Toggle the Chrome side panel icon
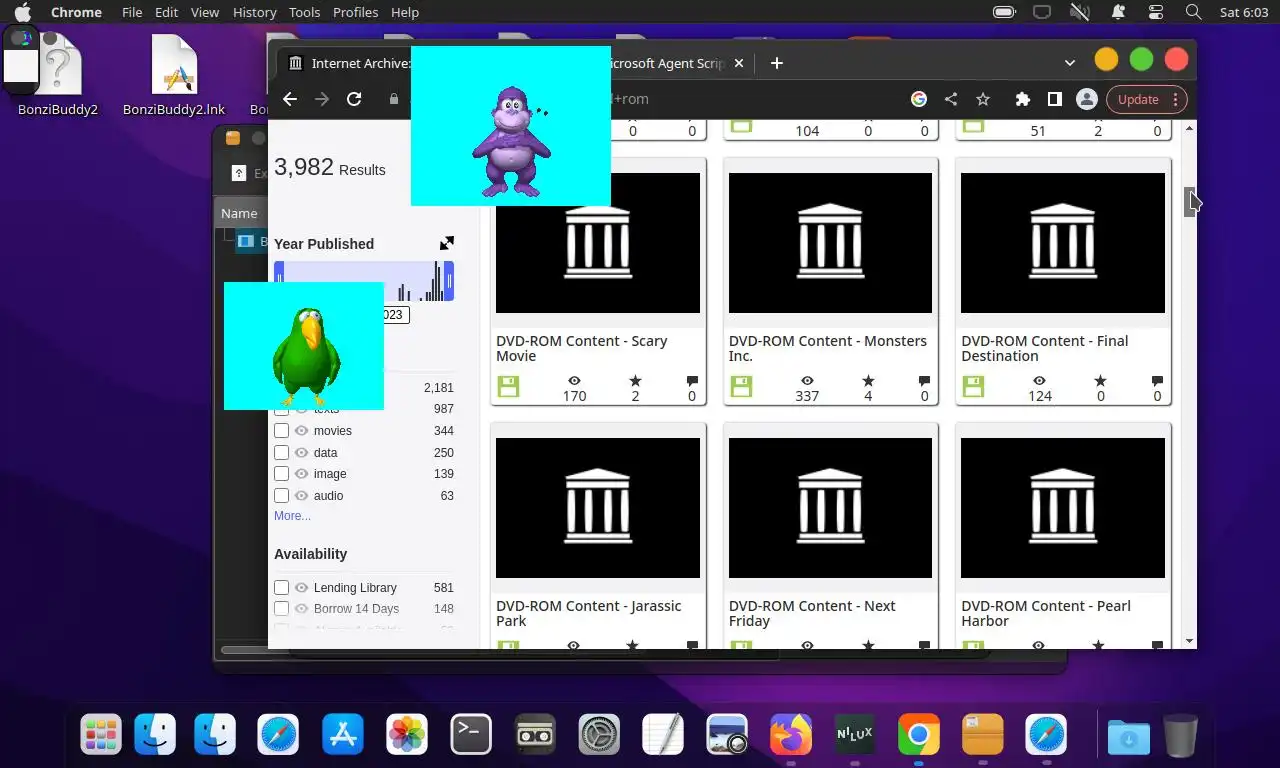The height and width of the screenshot is (768, 1280). point(1054,99)
